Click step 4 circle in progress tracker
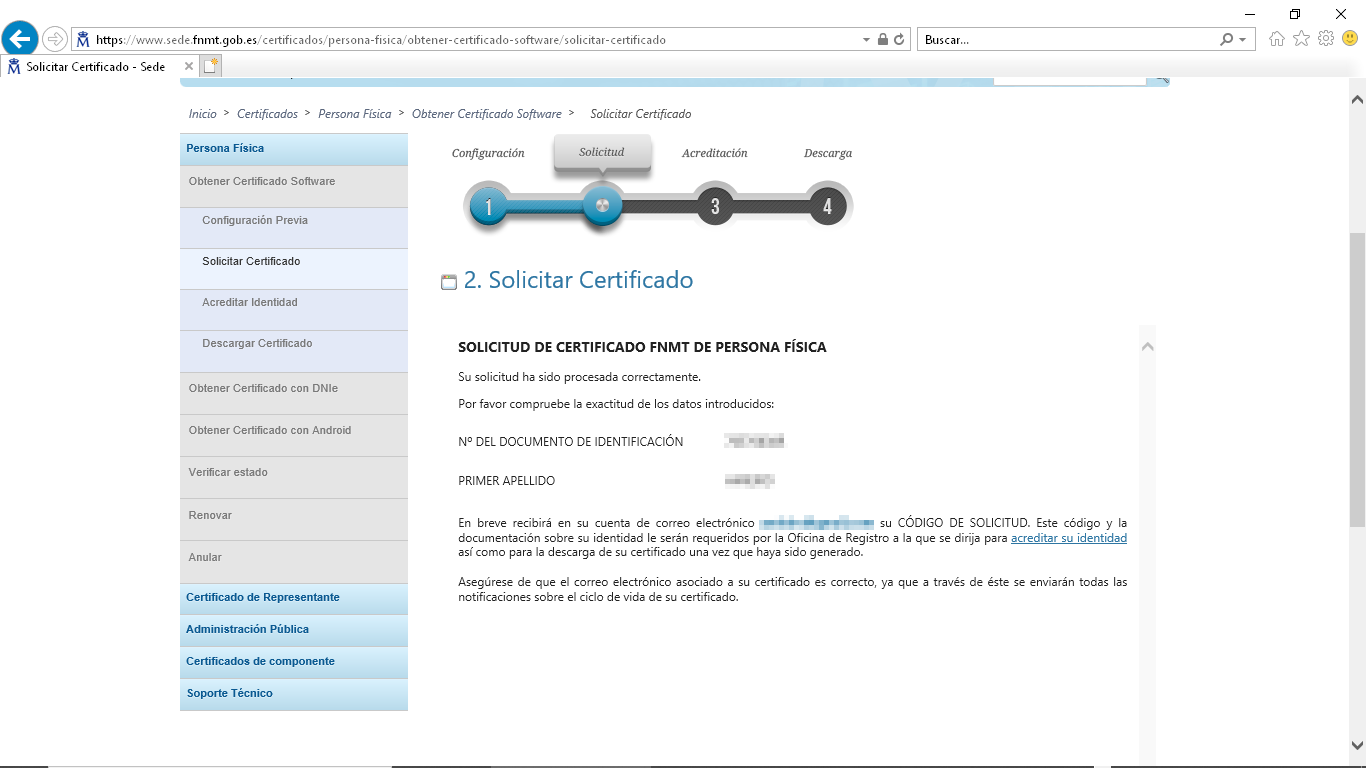The width and height of the screenshot is (1366, 768). (827, 207)
